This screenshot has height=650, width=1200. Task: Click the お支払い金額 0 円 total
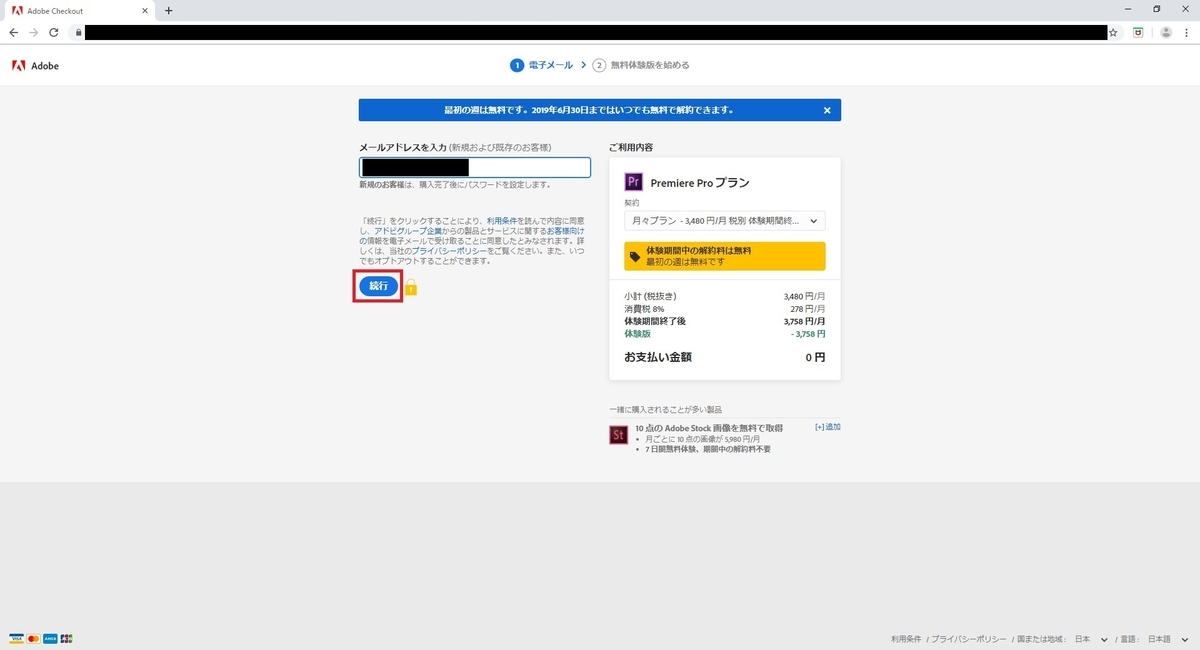click(725, 357)
